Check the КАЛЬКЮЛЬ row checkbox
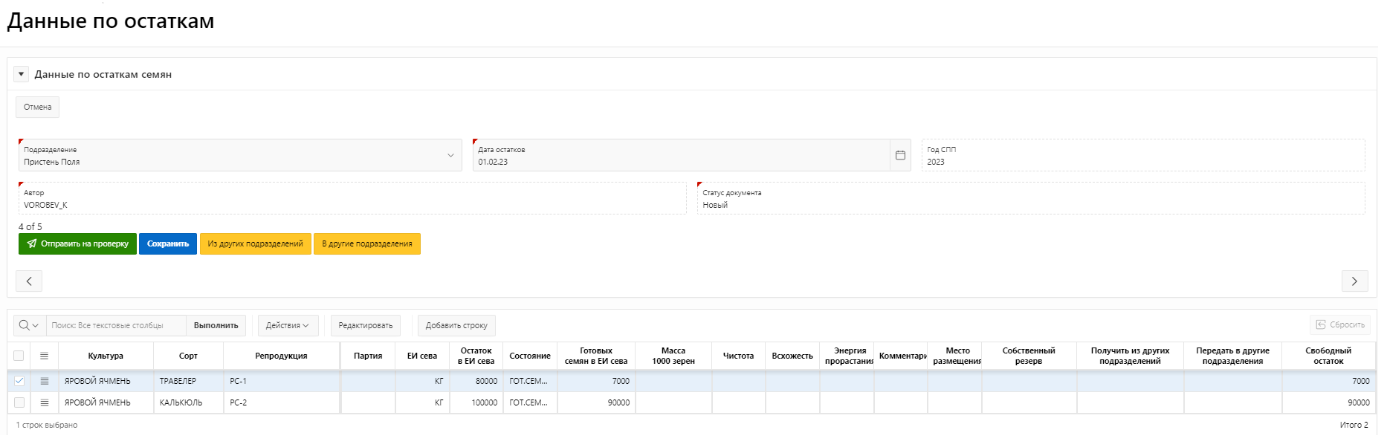Screen dimensions: 1378x435 click(x=19, y=402)
